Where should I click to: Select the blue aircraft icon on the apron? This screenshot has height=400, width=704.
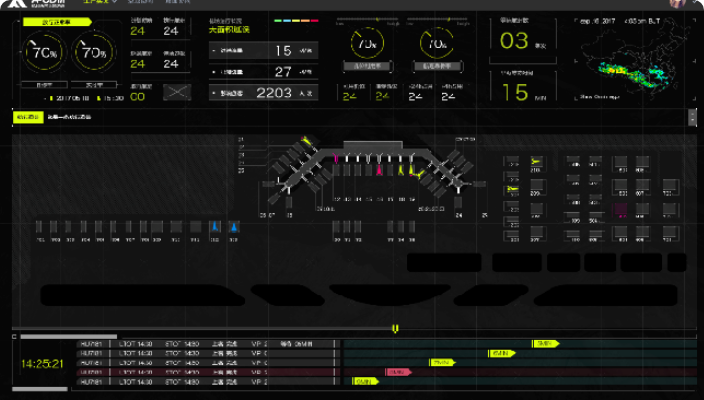point(213,229)
